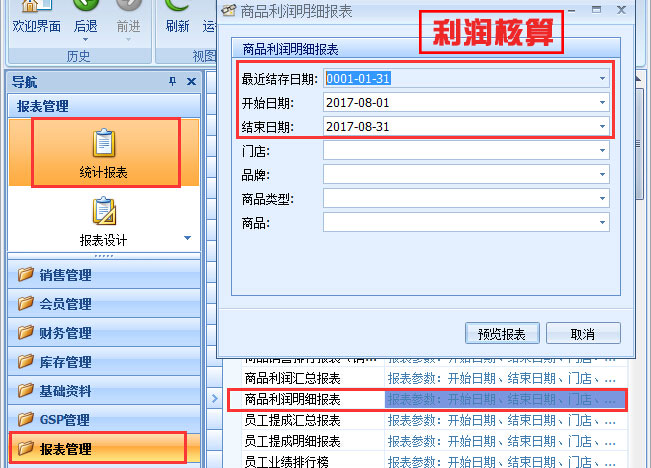Viewport: 651px width, 468px height.
Task: Close the 导航 navigation panel
Action: click(x=191, y=82)
